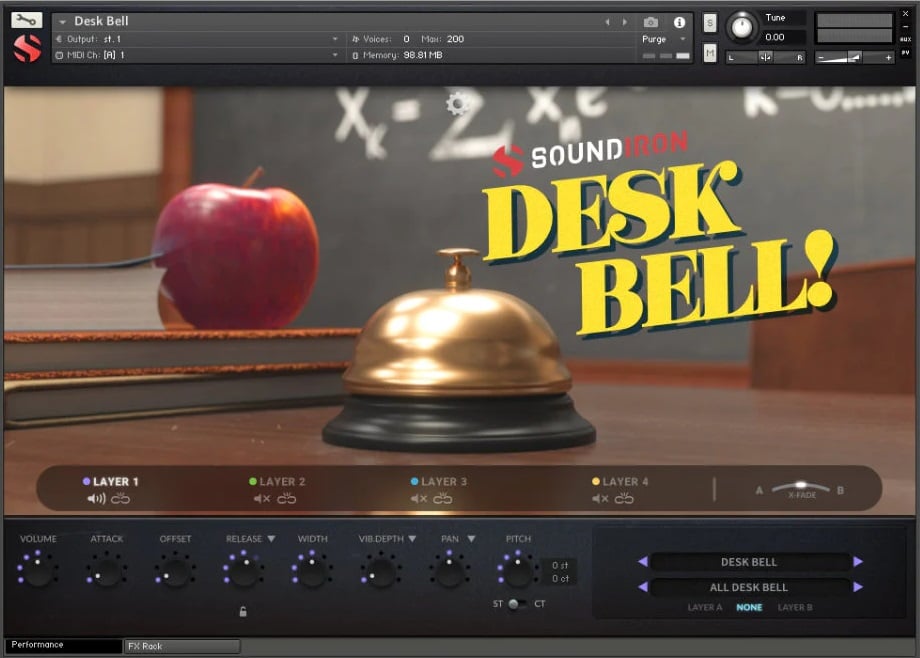Open the MIDI Ch dropdown
Image resolution: width=920 pixels, height=658 pixels.
[x=335, y=55]
